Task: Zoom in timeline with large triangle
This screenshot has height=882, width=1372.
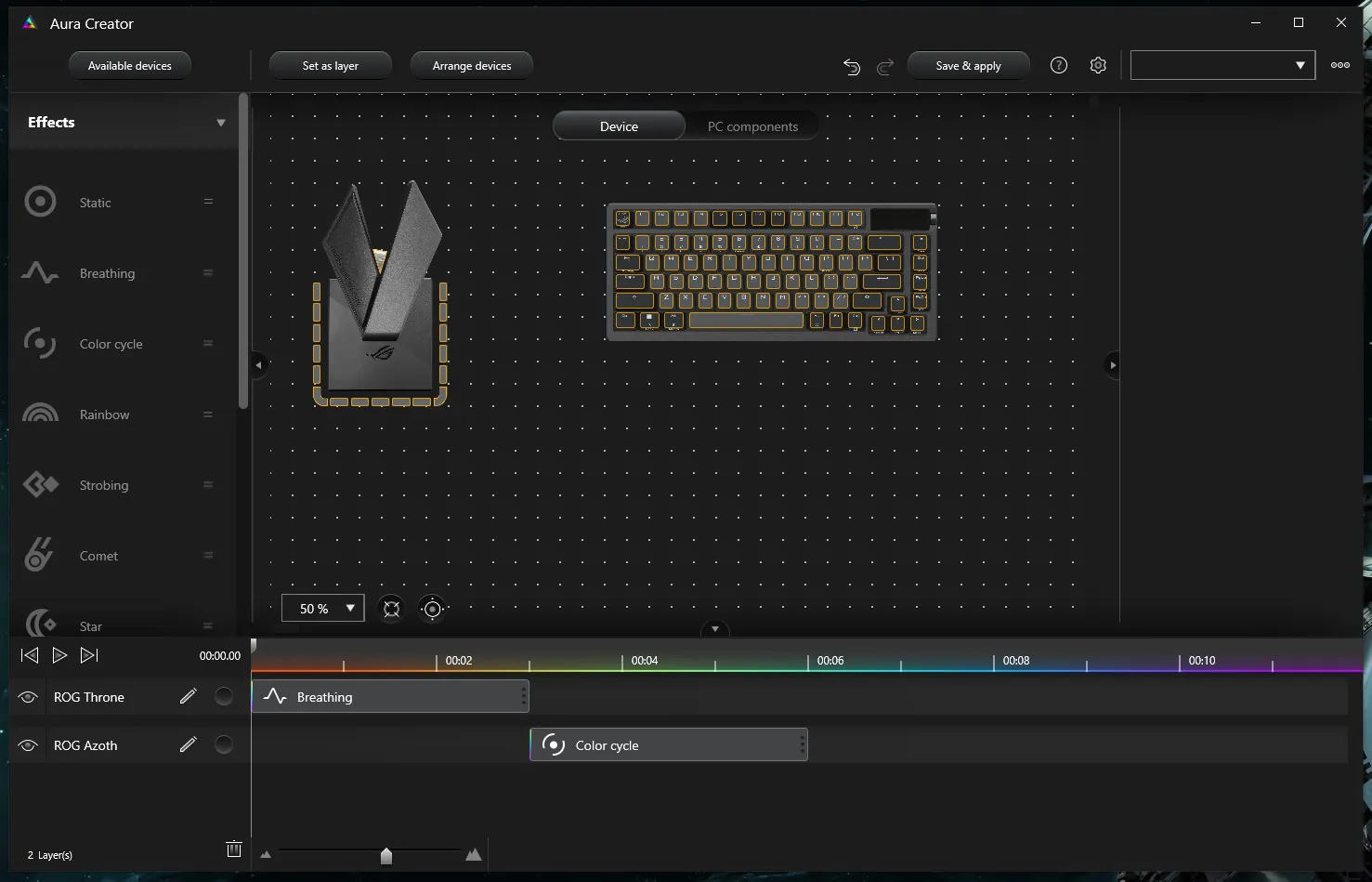Action: point(474,854)
